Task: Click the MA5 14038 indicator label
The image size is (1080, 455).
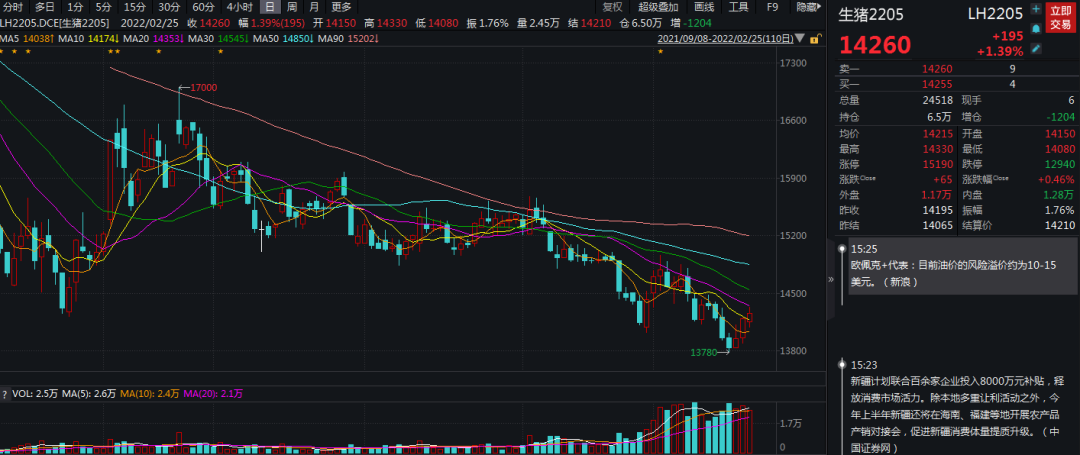Action: coord(27,38)
